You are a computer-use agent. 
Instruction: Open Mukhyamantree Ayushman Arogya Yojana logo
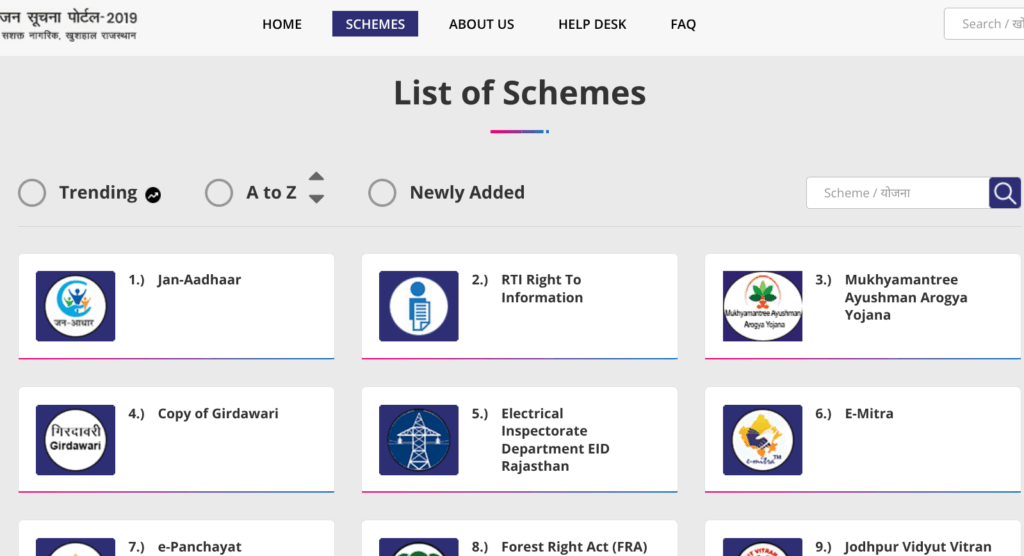tap(762, 306)
